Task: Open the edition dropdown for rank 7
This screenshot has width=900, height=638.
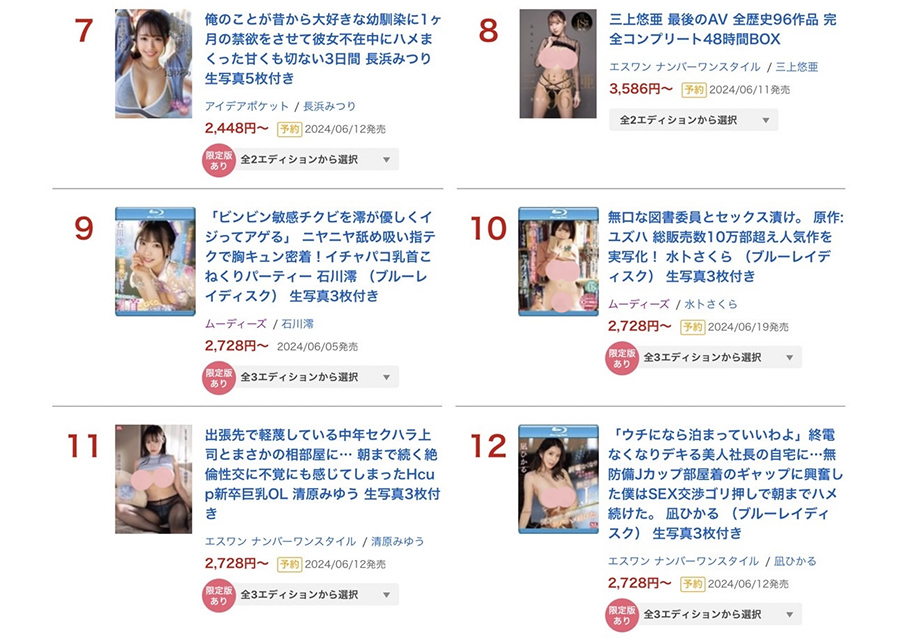Action: [x=316, y=160]
